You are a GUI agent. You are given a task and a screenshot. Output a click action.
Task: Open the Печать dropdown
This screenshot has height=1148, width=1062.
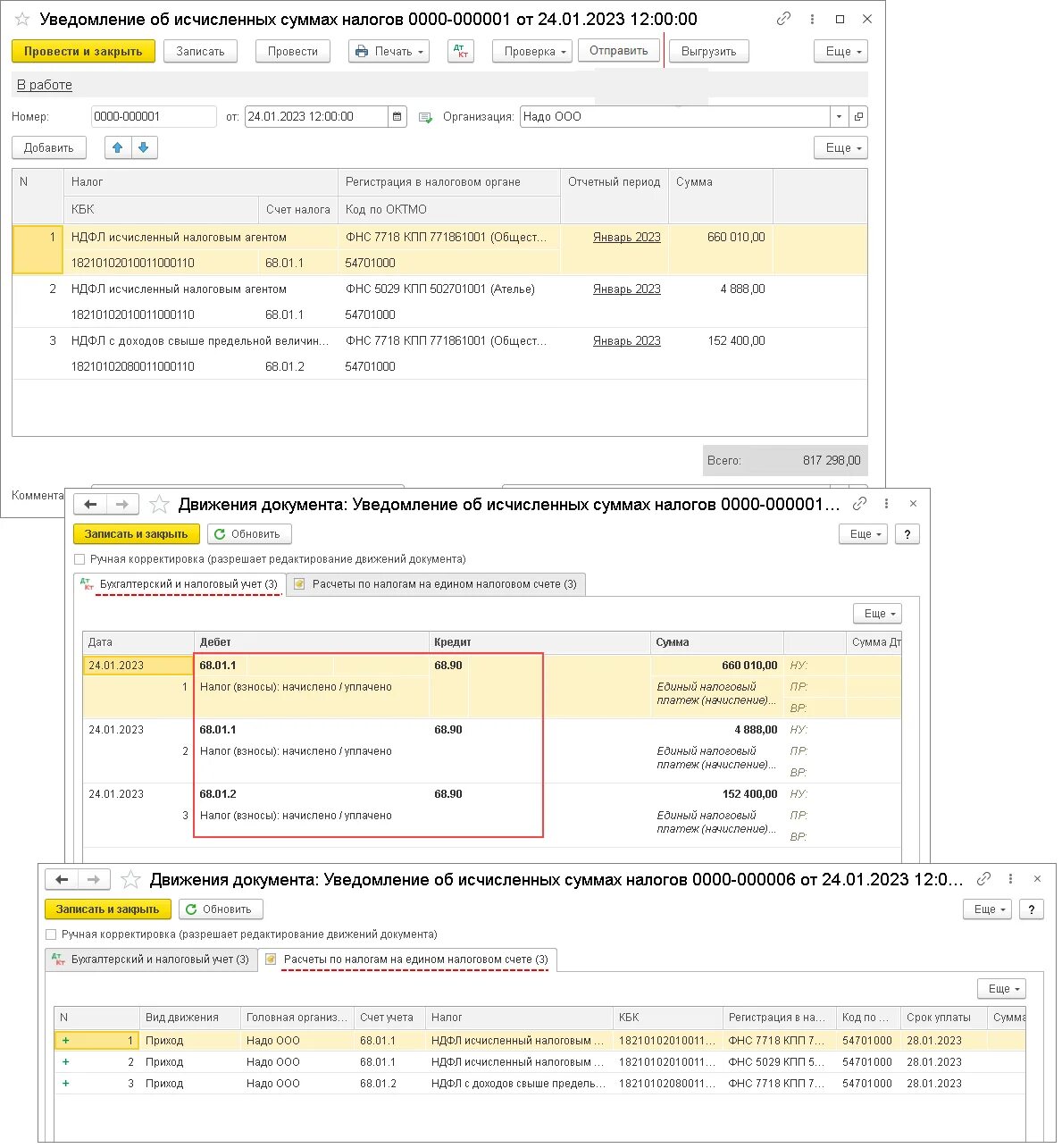coord(389,52)
